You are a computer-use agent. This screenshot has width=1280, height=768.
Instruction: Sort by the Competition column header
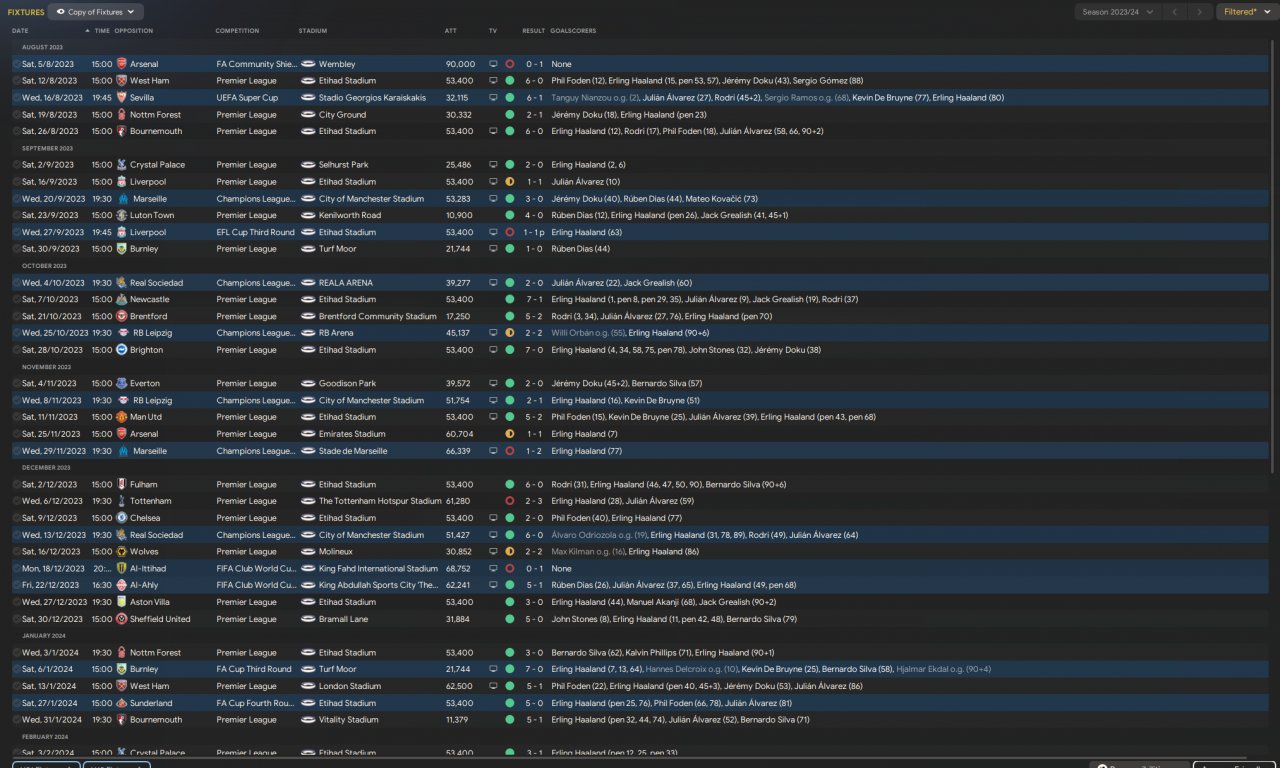pyautogui.click(x=237, y=31)
